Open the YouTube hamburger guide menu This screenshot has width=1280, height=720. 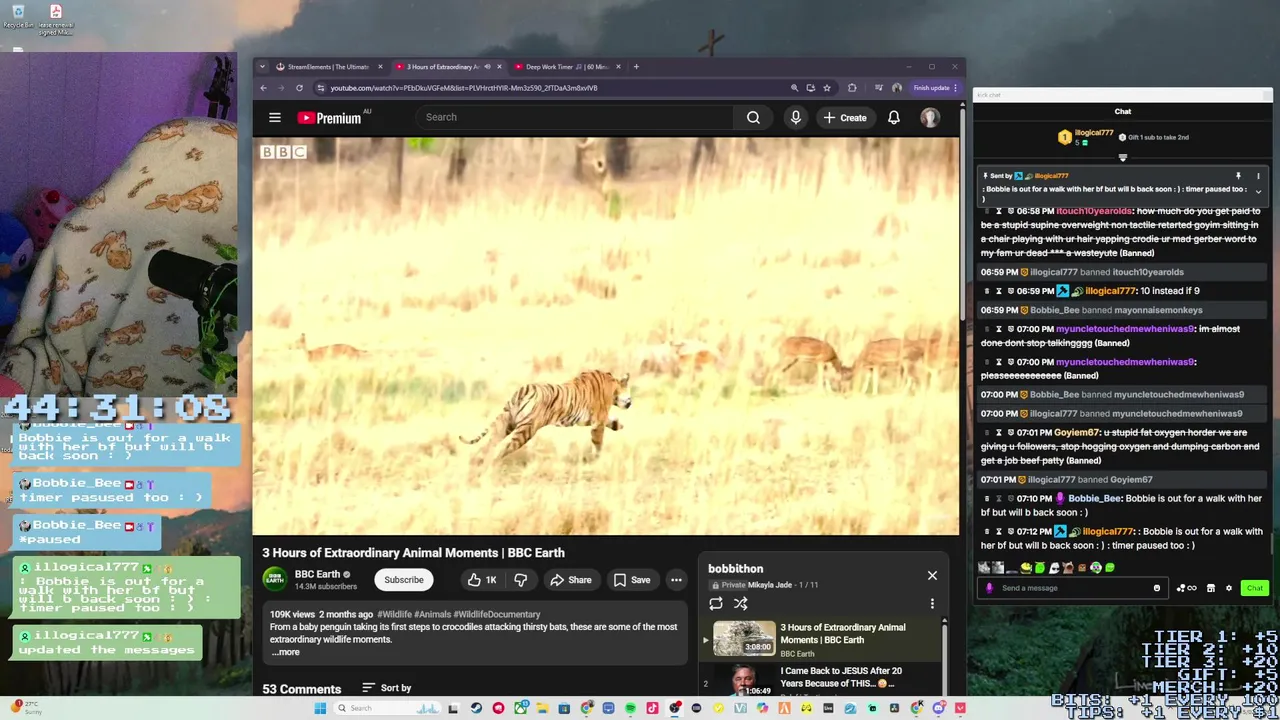click(274, 117)
